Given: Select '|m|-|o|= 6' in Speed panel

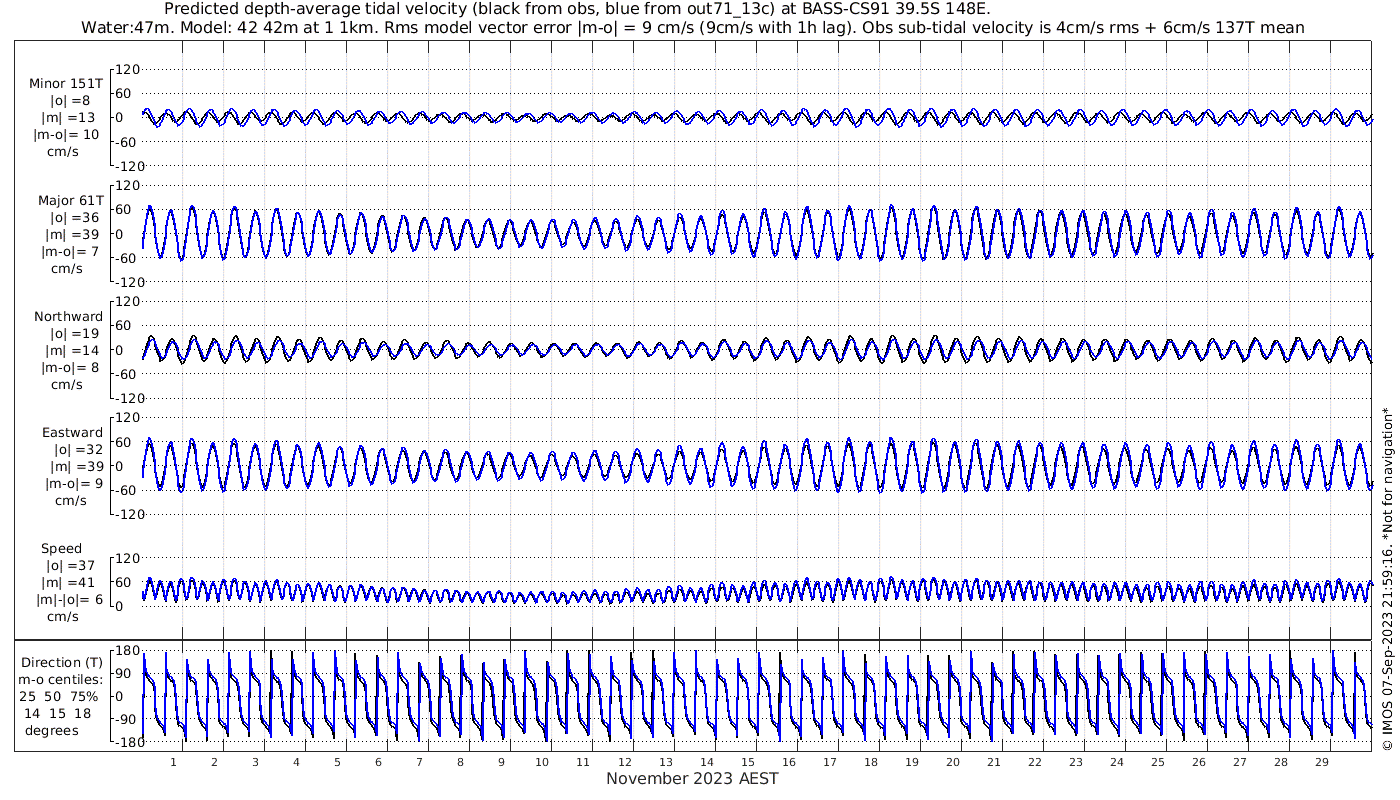Looking at the screenshot, I should 70,599.
